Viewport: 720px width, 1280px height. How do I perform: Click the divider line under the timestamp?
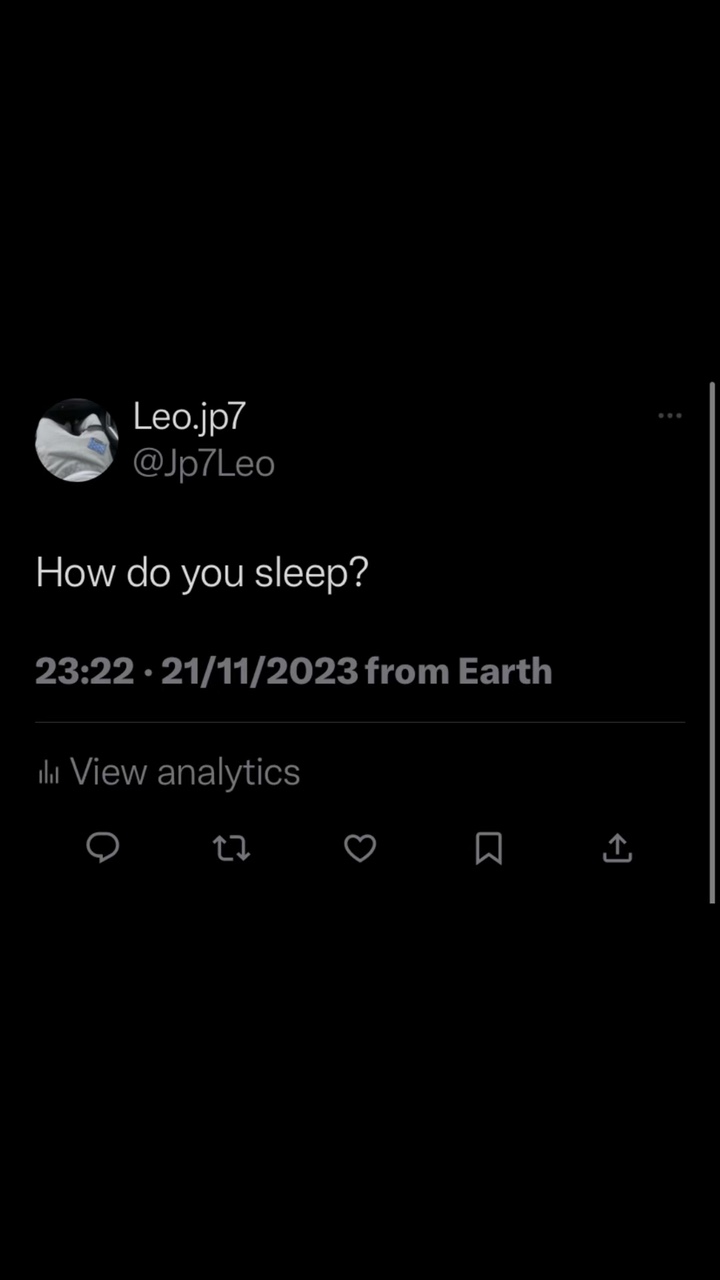click(x=360, y=722)
